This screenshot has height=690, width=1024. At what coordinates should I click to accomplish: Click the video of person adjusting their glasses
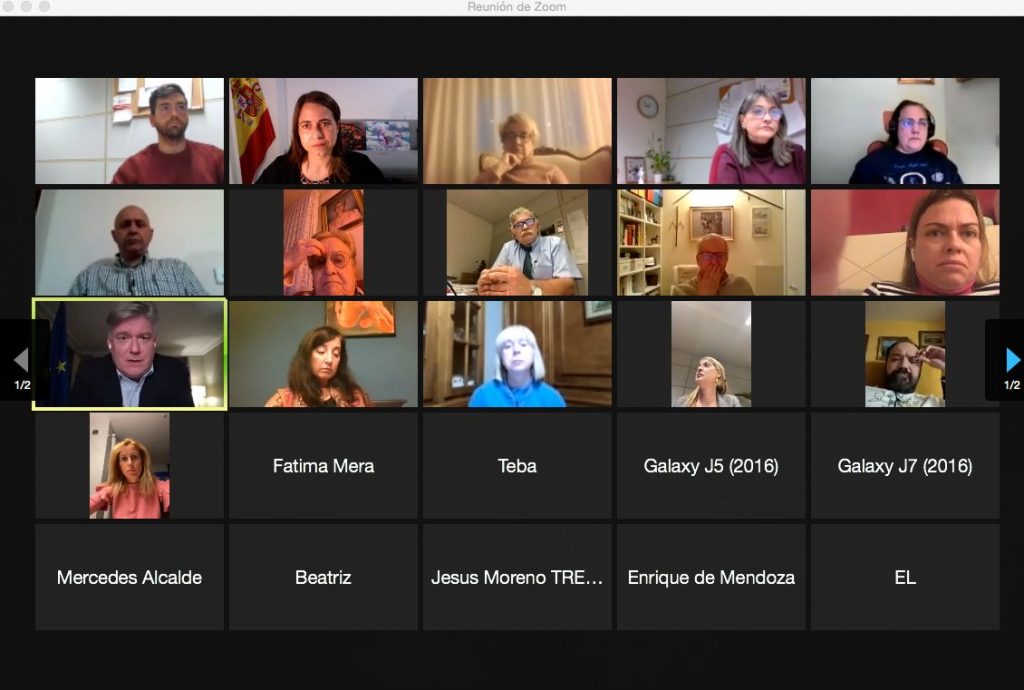point(323,243)
